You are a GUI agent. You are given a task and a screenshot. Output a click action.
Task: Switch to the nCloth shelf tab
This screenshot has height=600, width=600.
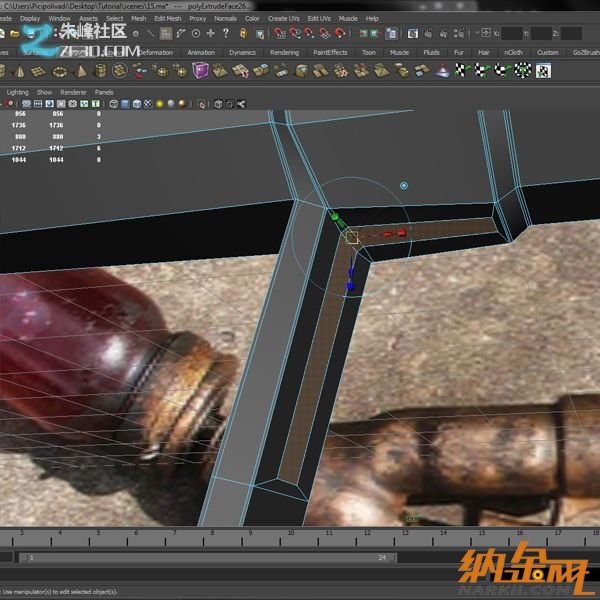tap(513, 52)
